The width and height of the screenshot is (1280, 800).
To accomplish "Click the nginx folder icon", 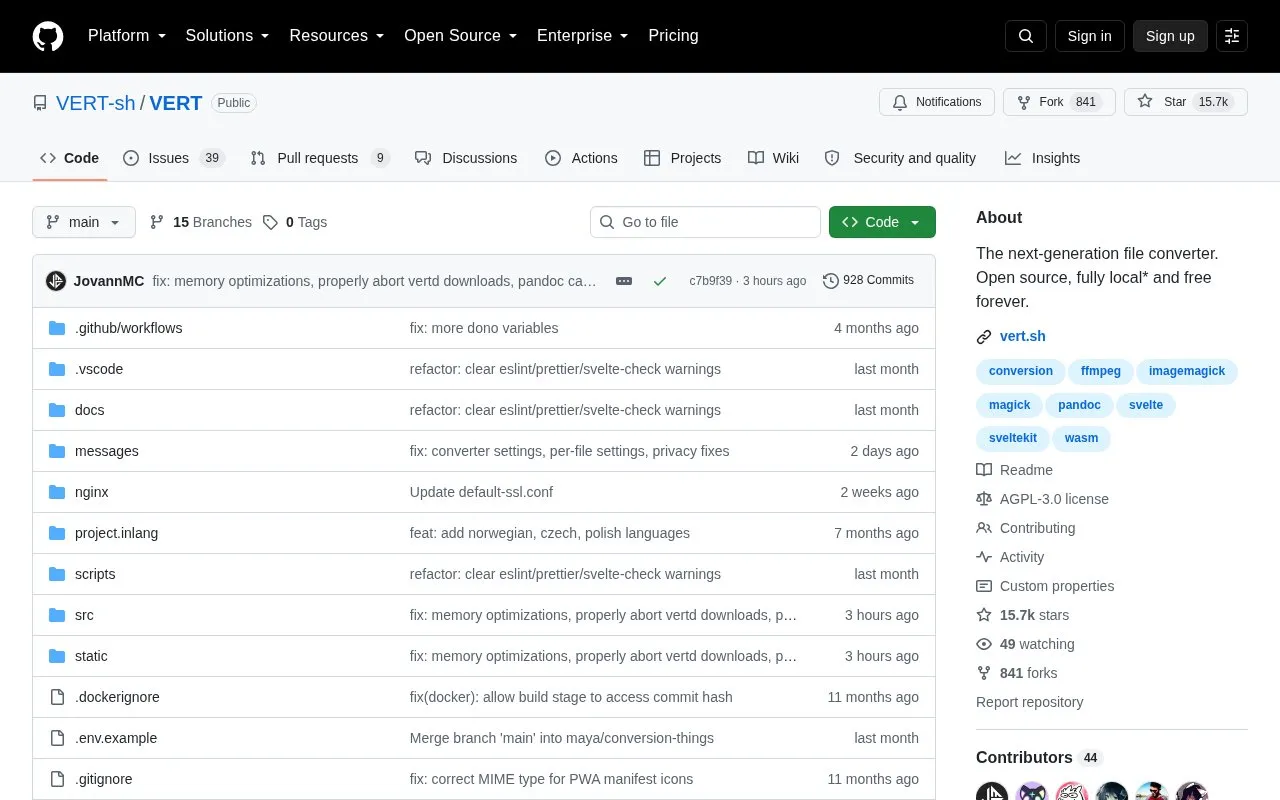I will pyautogui.click(x=57, y=492).
